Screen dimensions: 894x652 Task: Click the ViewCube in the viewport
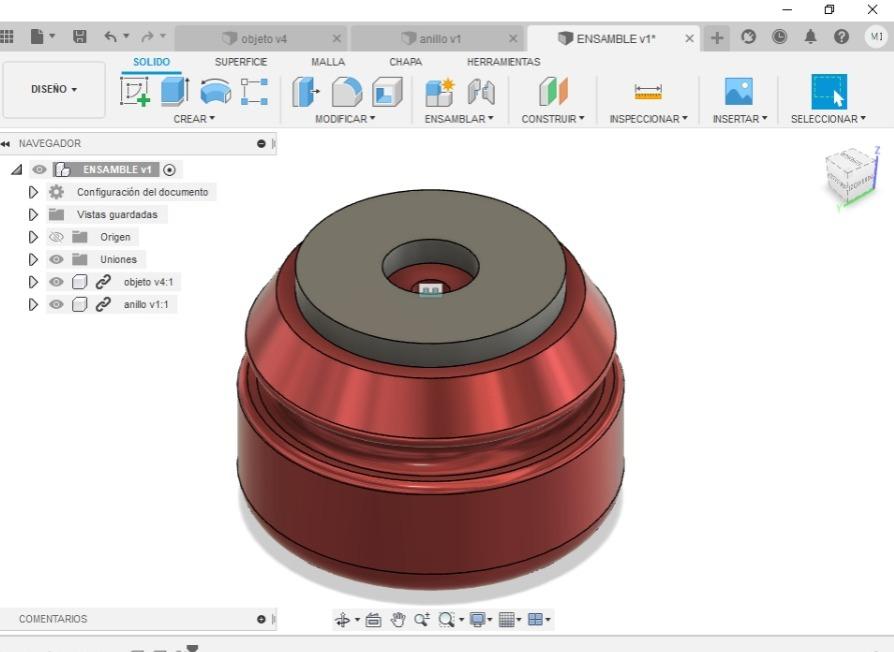coord(851,174)
